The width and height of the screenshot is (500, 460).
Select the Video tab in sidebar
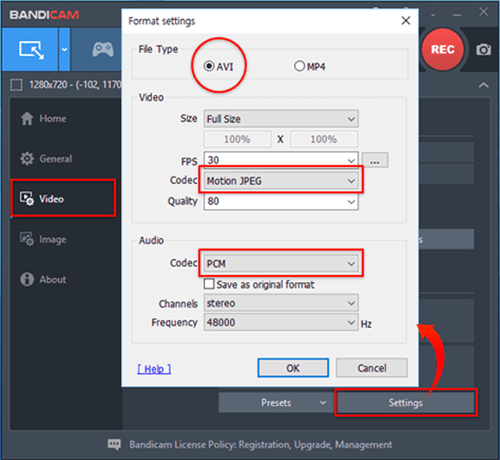pyautogui.click(x=63, y=198)
